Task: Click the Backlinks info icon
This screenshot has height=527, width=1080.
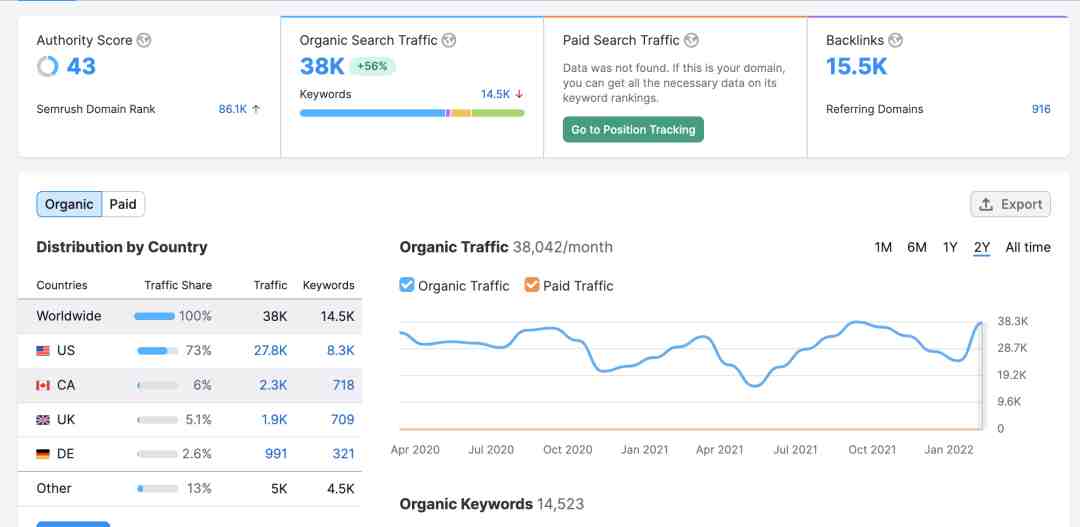Action: tap(895, 40)
